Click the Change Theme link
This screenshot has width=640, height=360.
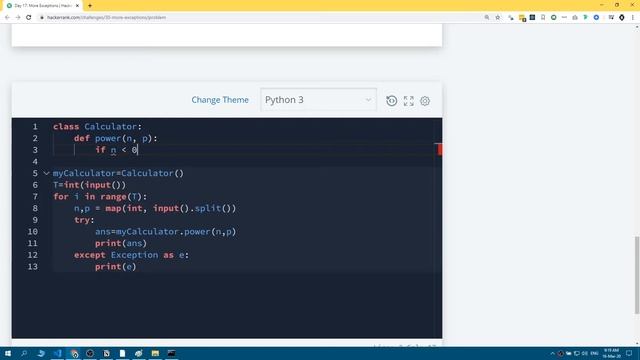[x=220, y=100]
